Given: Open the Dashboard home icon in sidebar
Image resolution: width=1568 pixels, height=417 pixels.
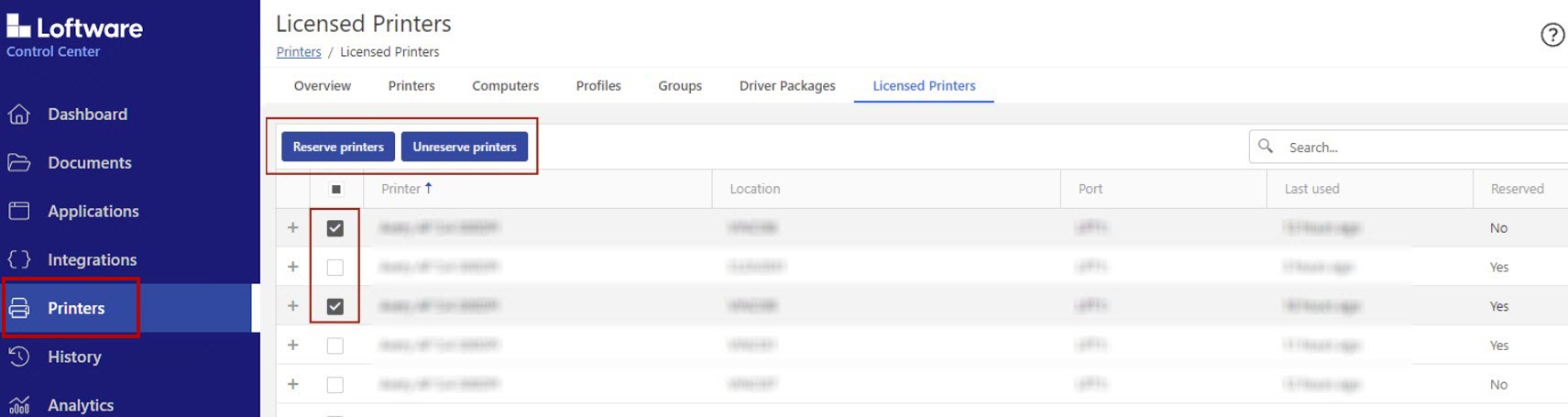Looking at the screenshot, I should [x=19, y=115].
